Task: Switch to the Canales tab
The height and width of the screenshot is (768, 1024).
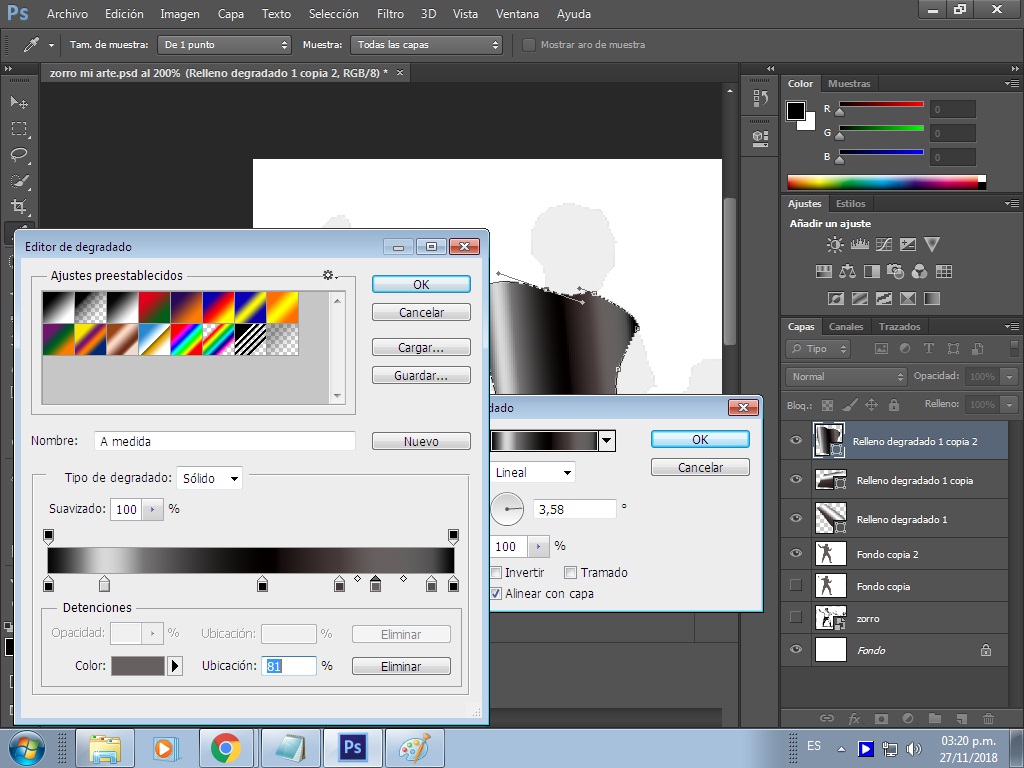Action: pyautogui.click(x=846, y=327)
